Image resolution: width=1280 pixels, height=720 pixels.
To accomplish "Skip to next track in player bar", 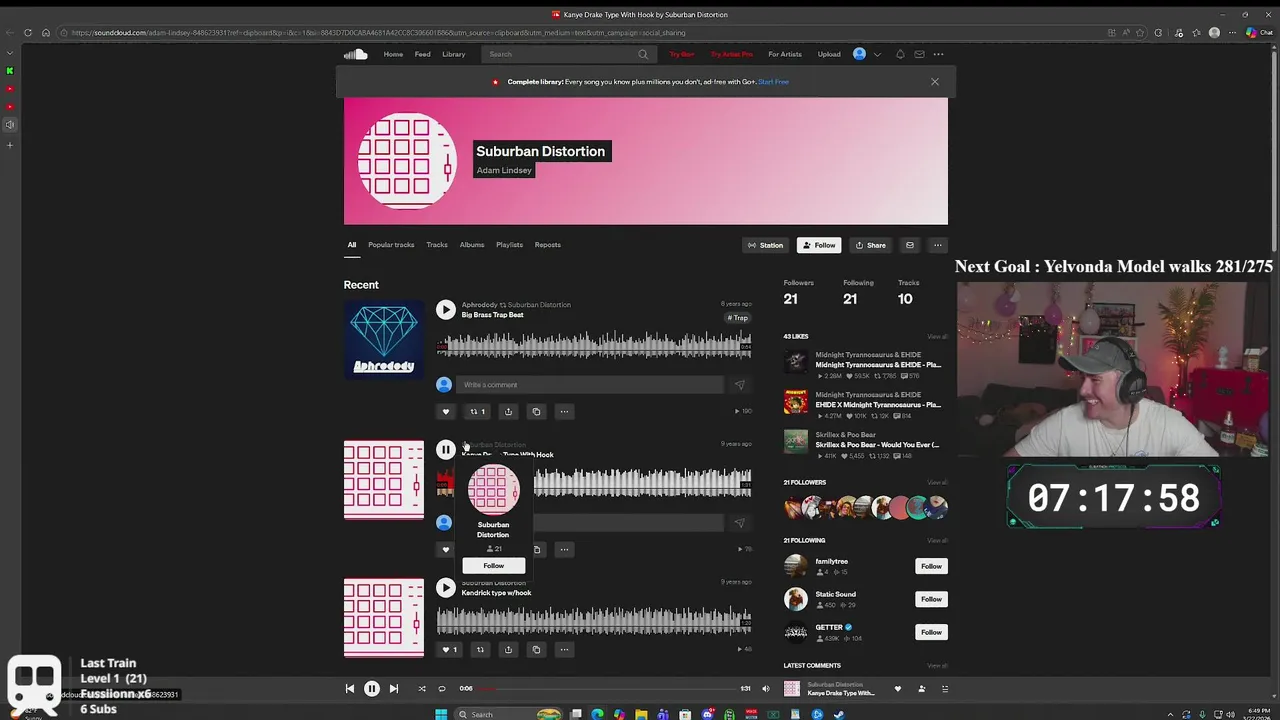I will [393, 689].
